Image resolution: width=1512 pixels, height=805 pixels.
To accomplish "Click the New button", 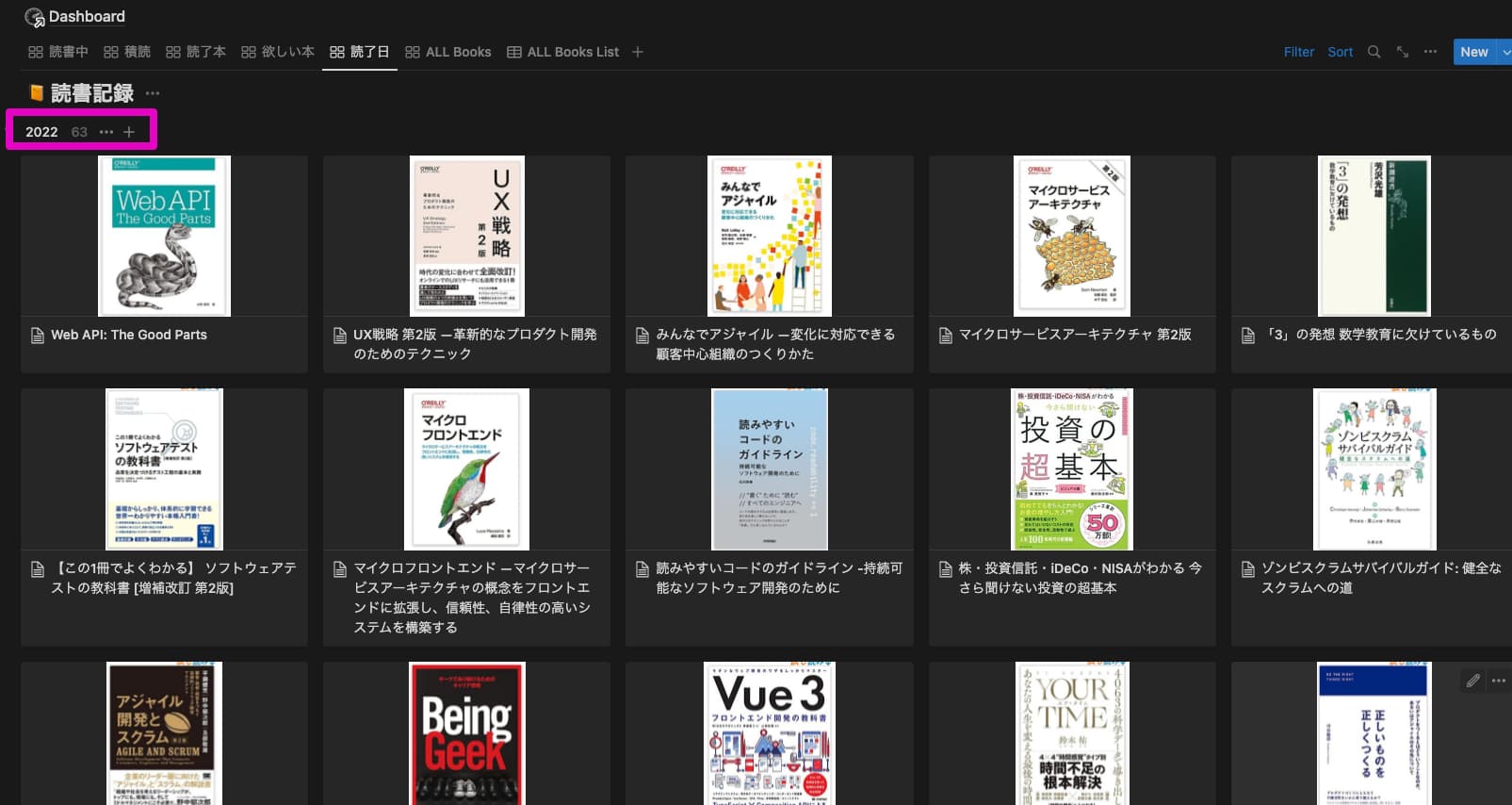I will coord(1473,52).
